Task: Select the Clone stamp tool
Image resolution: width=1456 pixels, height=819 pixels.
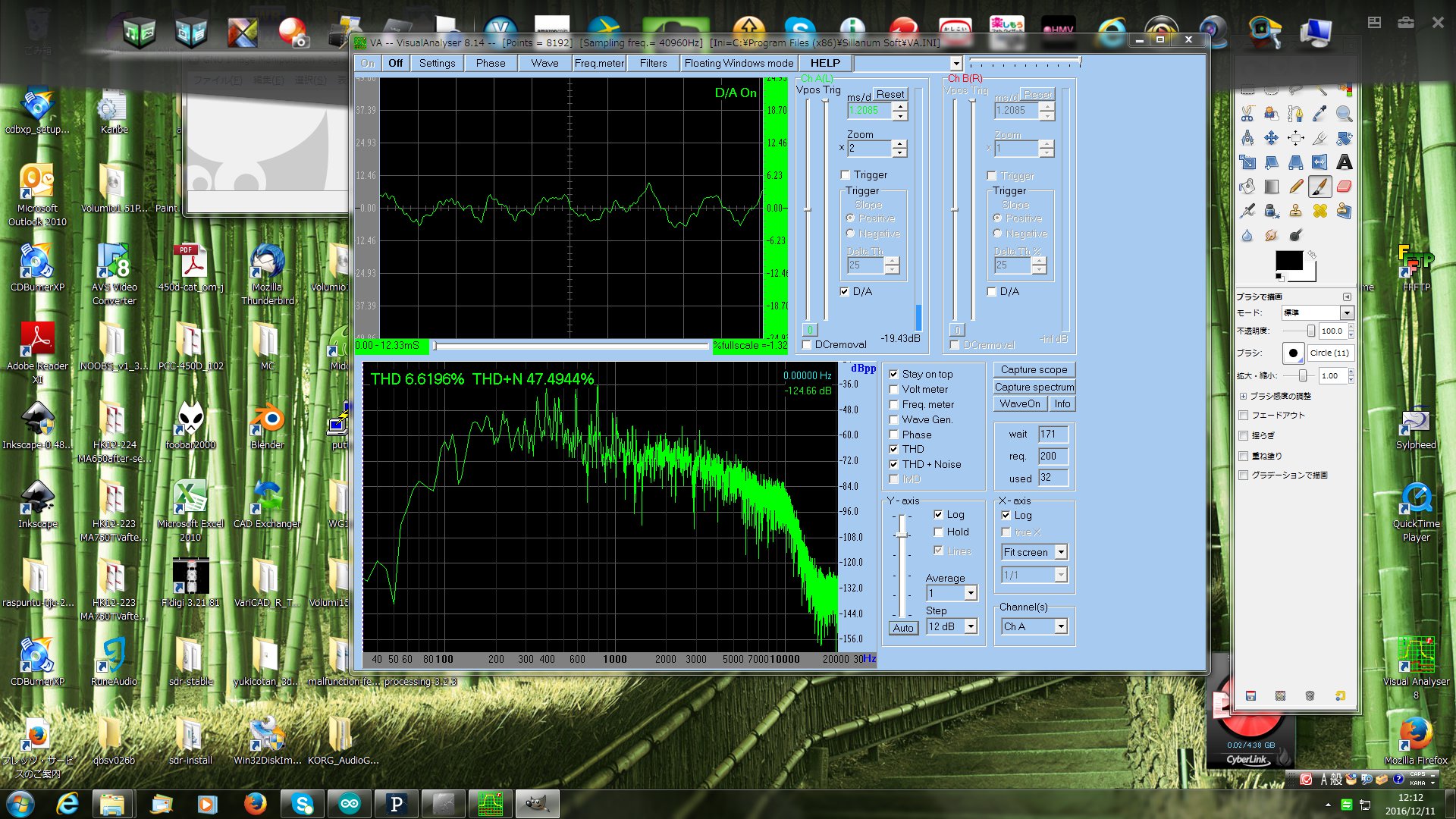Action: click(x=1296, y=210)
